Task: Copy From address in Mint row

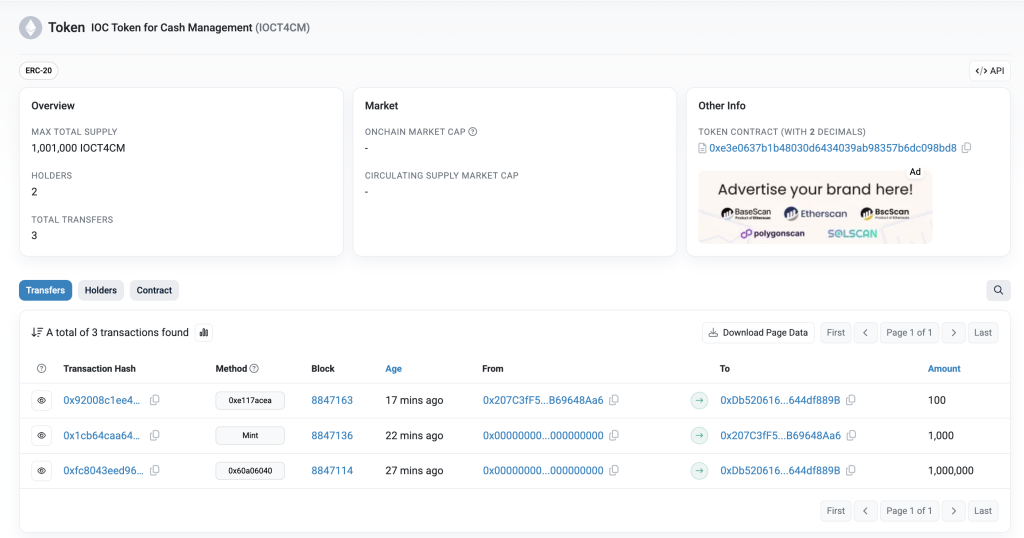Action: pyautogui.click(x=614, y=435)
